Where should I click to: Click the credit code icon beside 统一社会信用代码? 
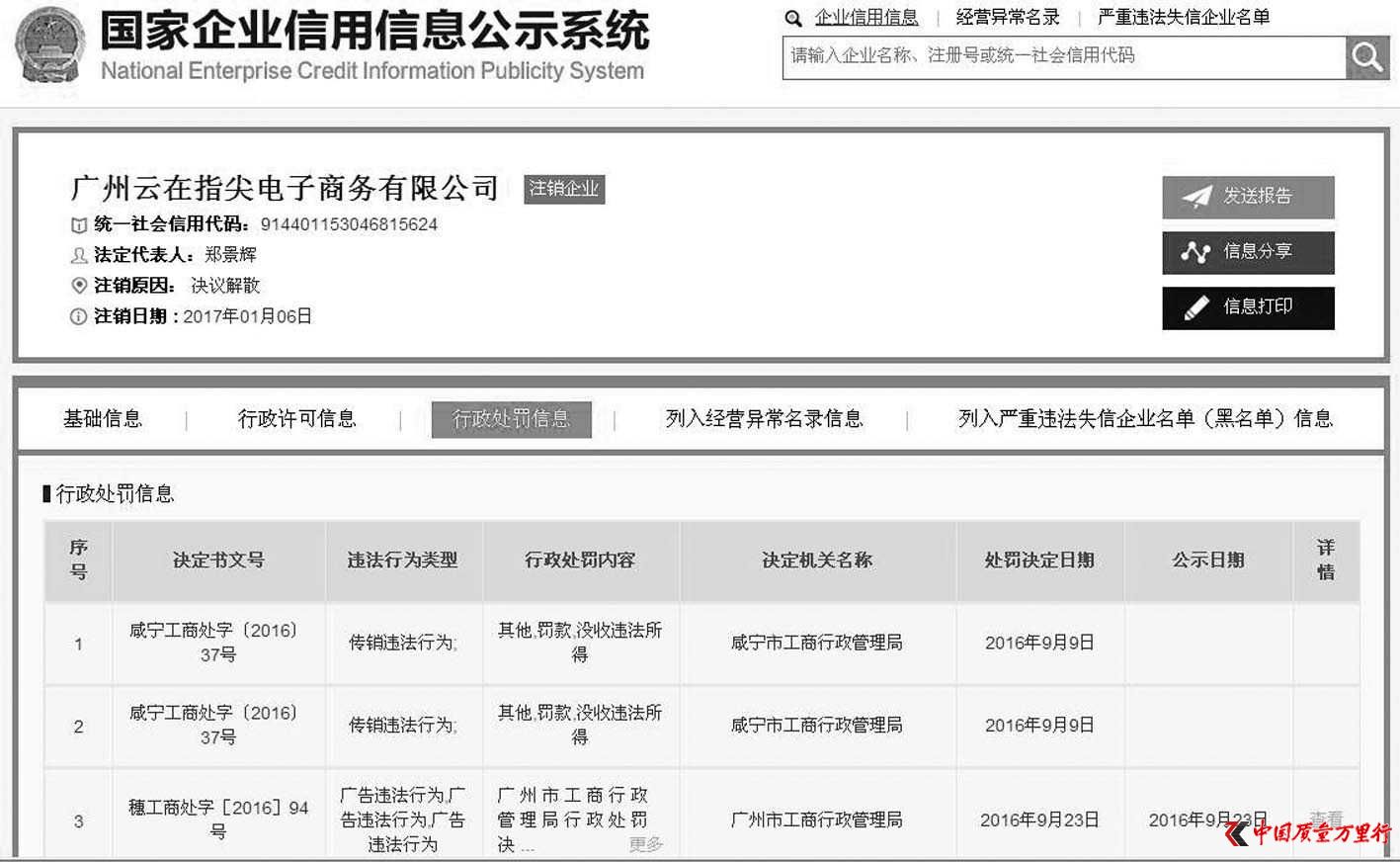79,225
